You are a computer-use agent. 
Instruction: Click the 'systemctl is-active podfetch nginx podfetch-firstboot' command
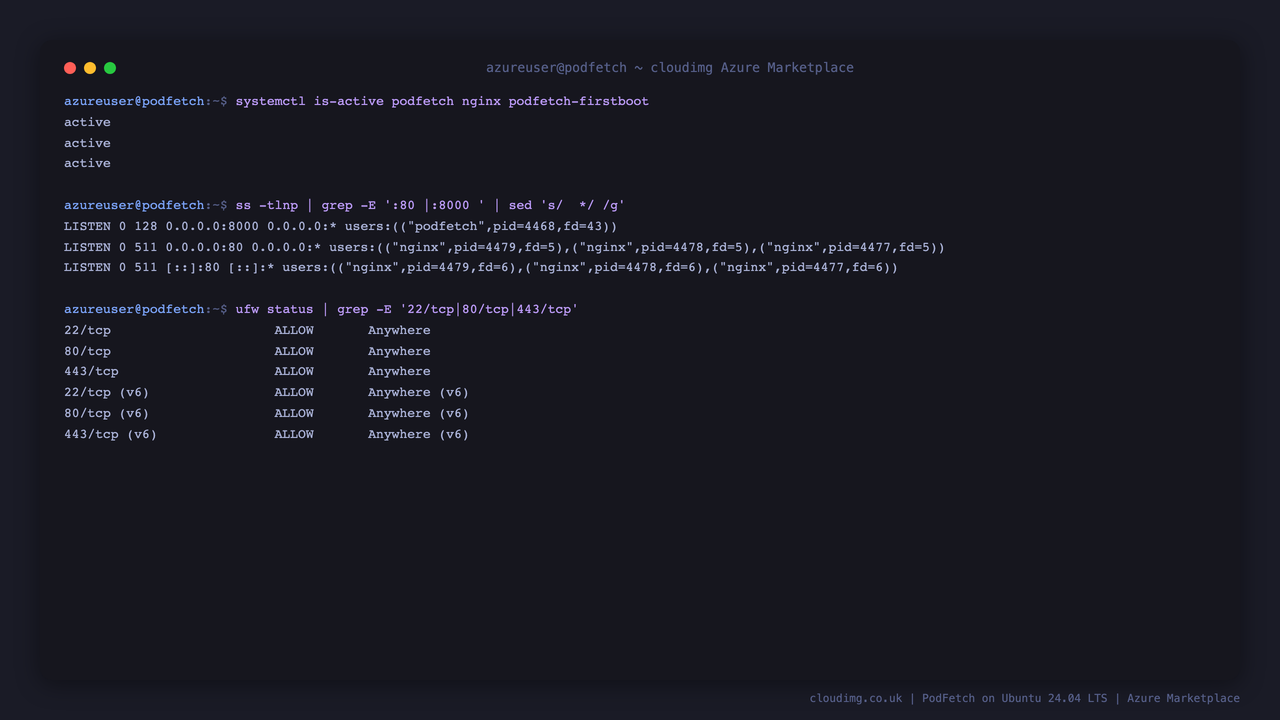pos(442,101)
